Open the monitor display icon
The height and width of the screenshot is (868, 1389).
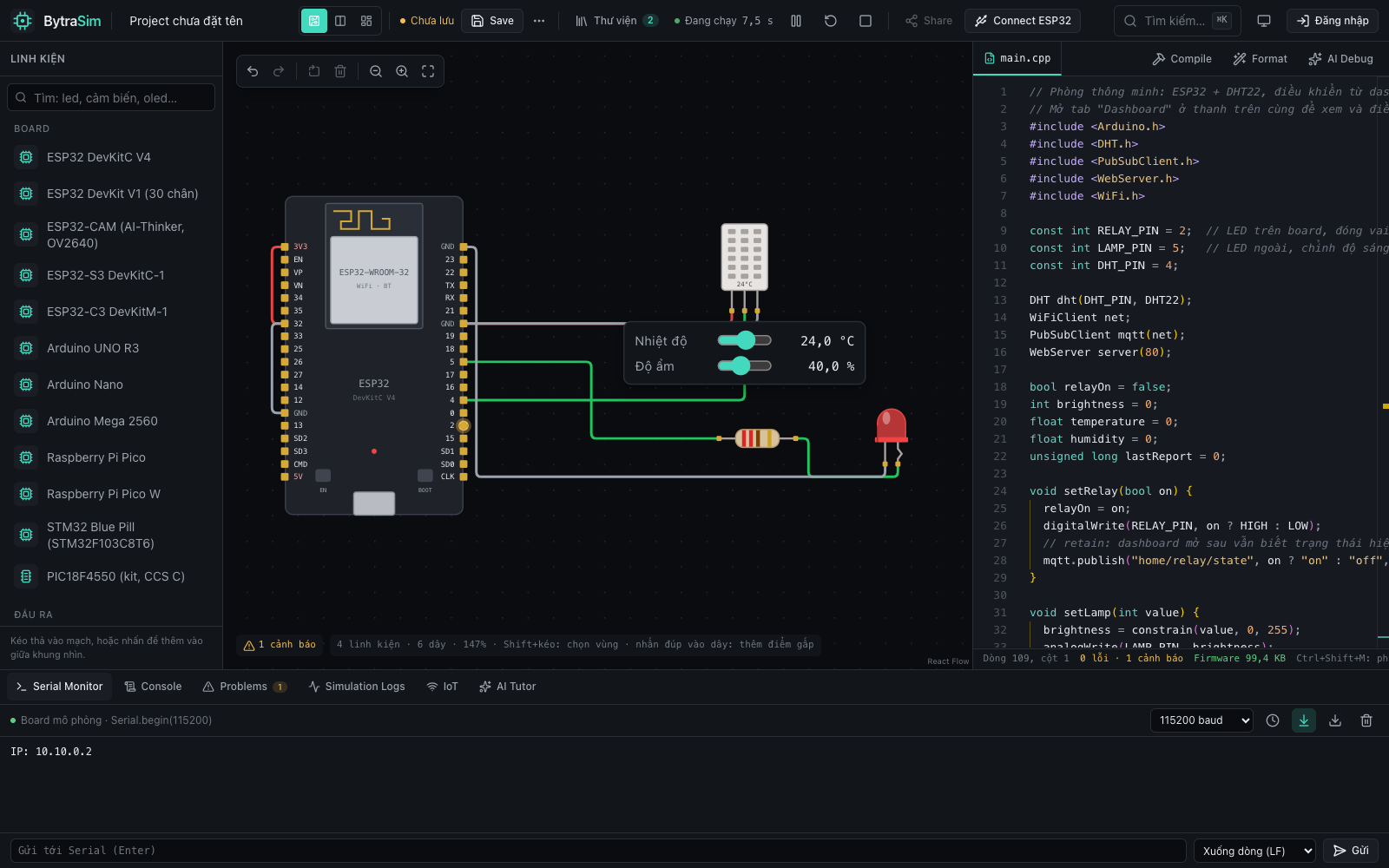(1264, 21)
